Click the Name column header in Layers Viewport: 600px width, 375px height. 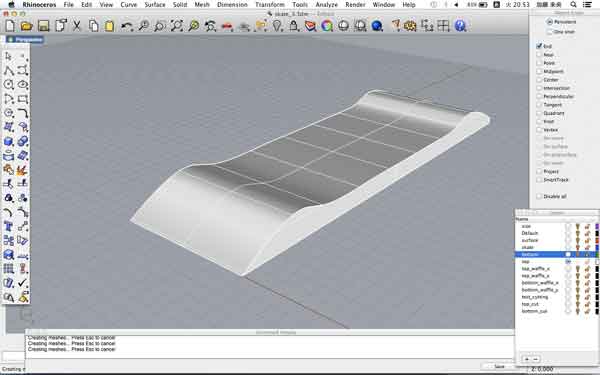tap(522, 219)
